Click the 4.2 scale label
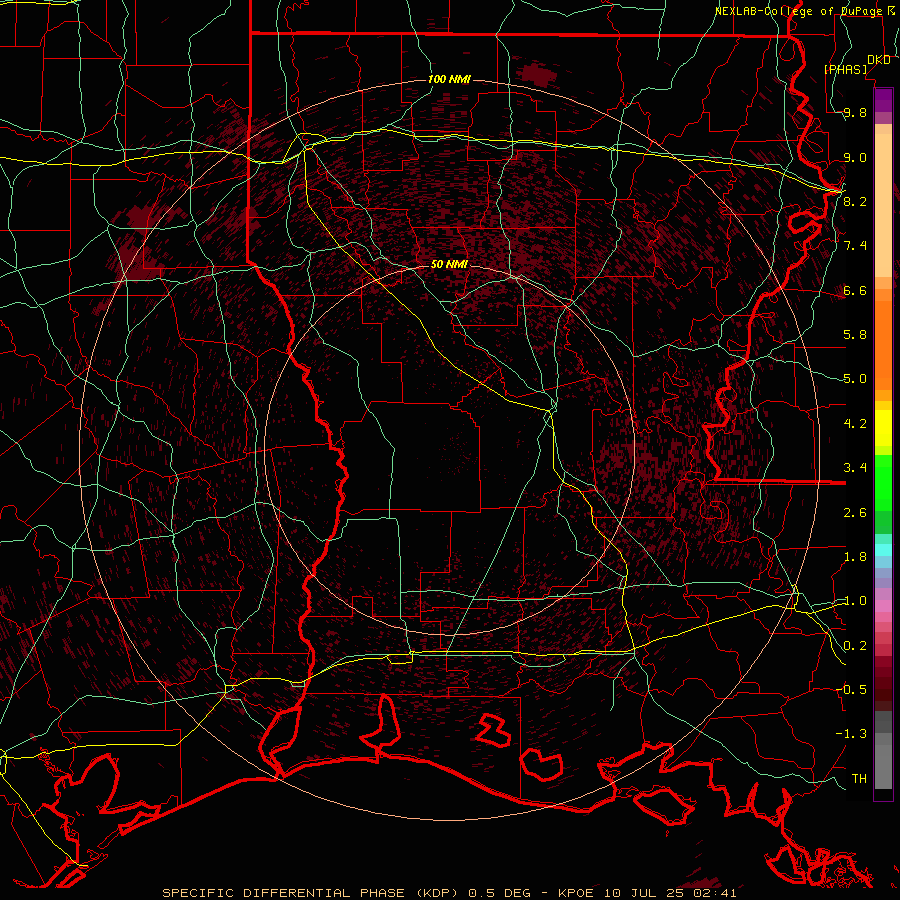900x900 pixels. pos(855,424)
